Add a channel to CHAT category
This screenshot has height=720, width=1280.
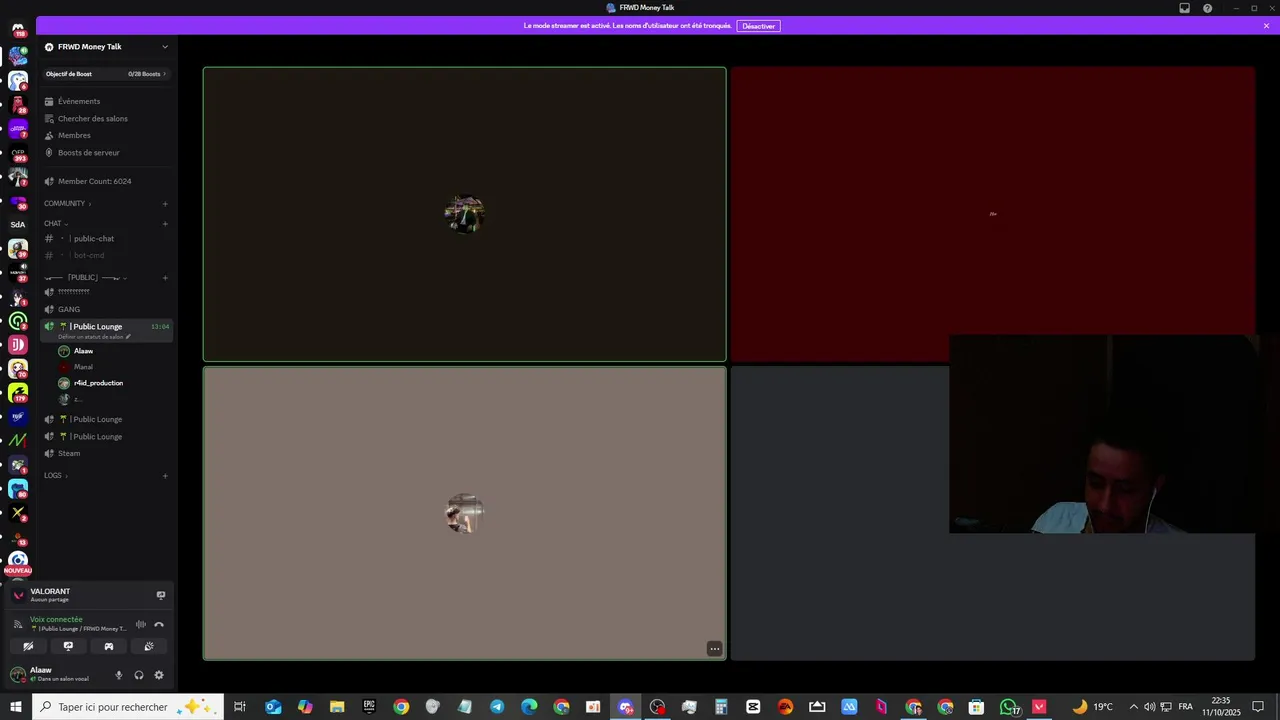[x=165, y=223]
